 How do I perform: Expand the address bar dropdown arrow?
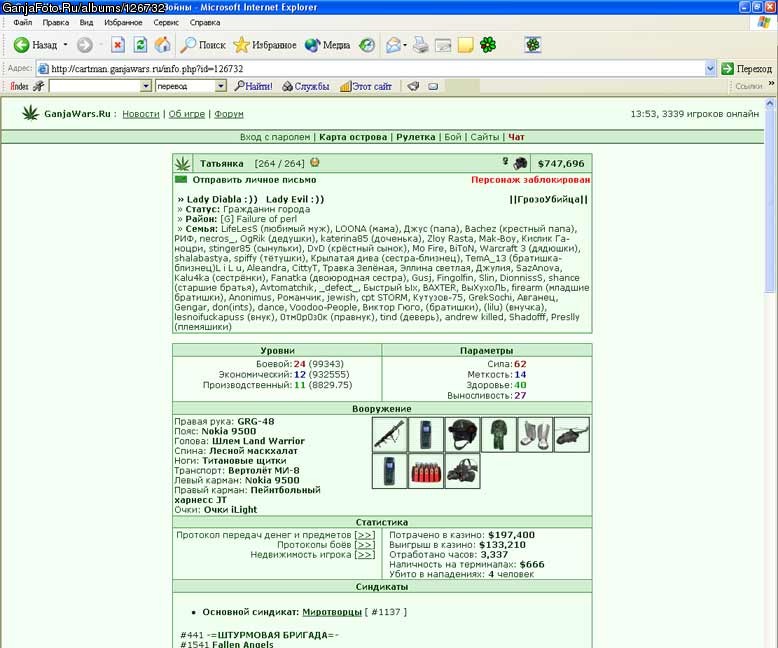click(x=710, y=69)
